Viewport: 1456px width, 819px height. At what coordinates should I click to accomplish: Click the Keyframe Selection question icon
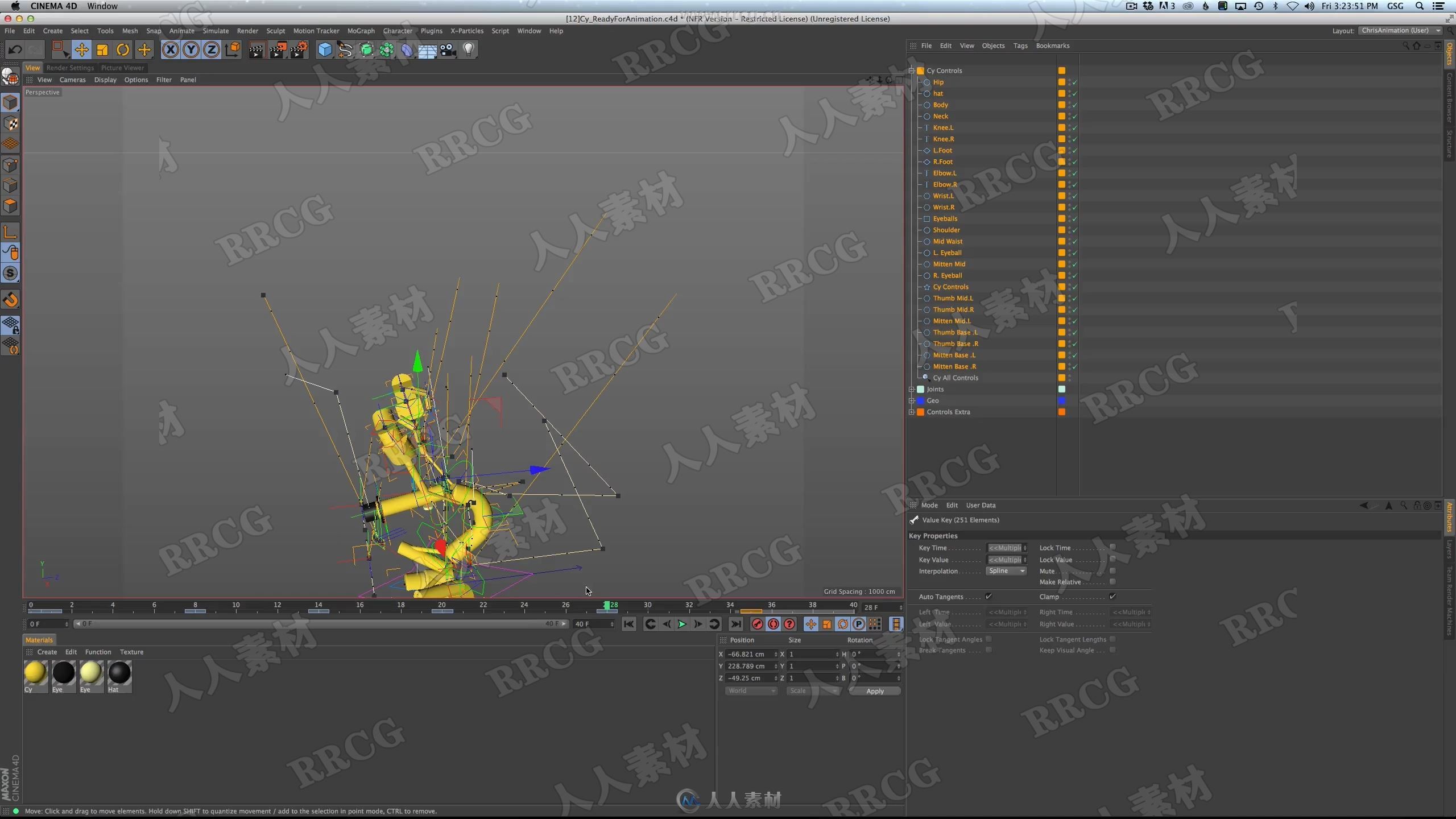coord(789,624)
